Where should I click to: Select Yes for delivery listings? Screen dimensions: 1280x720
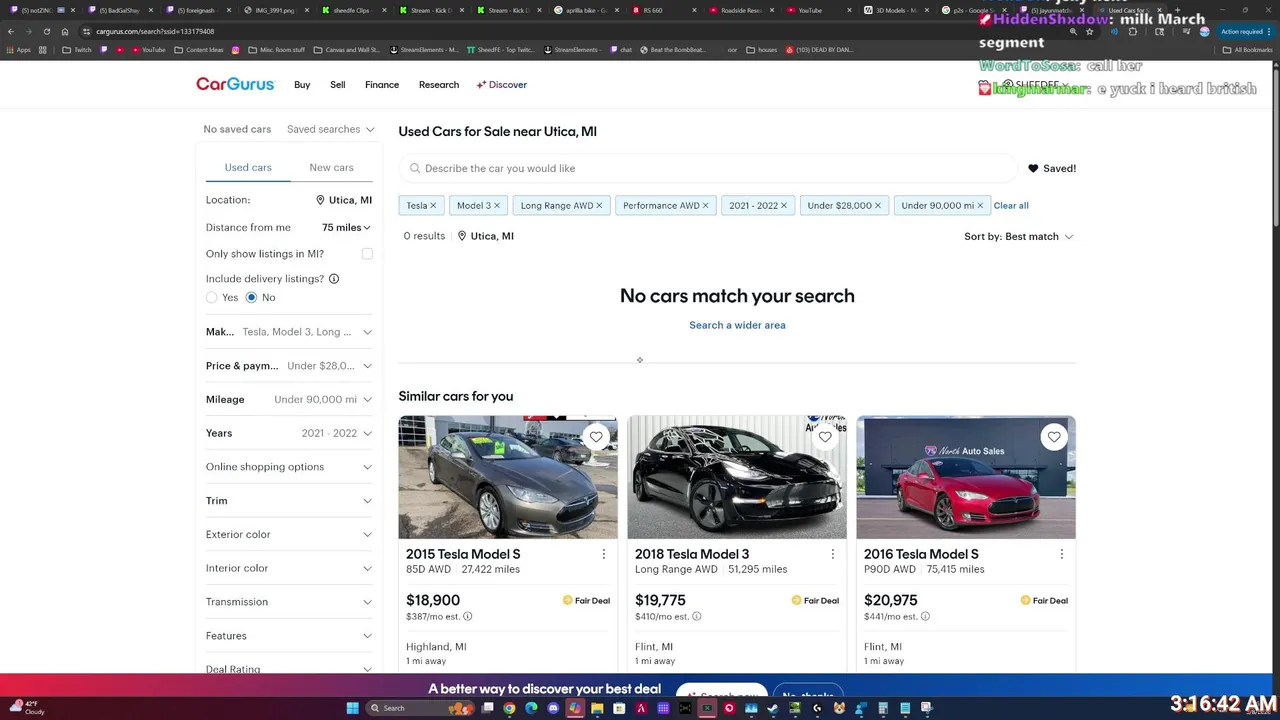[211, 298]
